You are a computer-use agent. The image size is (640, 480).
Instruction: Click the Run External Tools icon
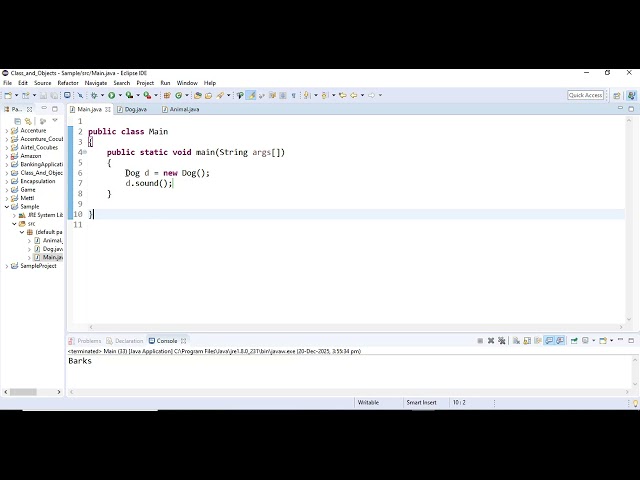tap(147, 96)
